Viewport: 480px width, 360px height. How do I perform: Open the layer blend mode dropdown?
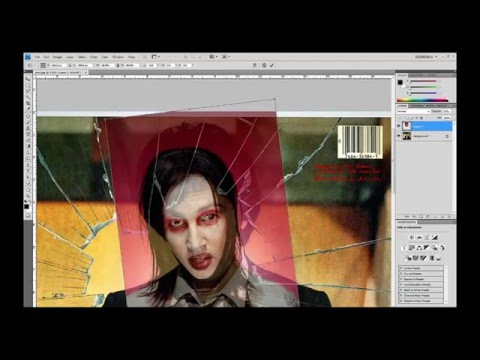click(x=414, y=111)
